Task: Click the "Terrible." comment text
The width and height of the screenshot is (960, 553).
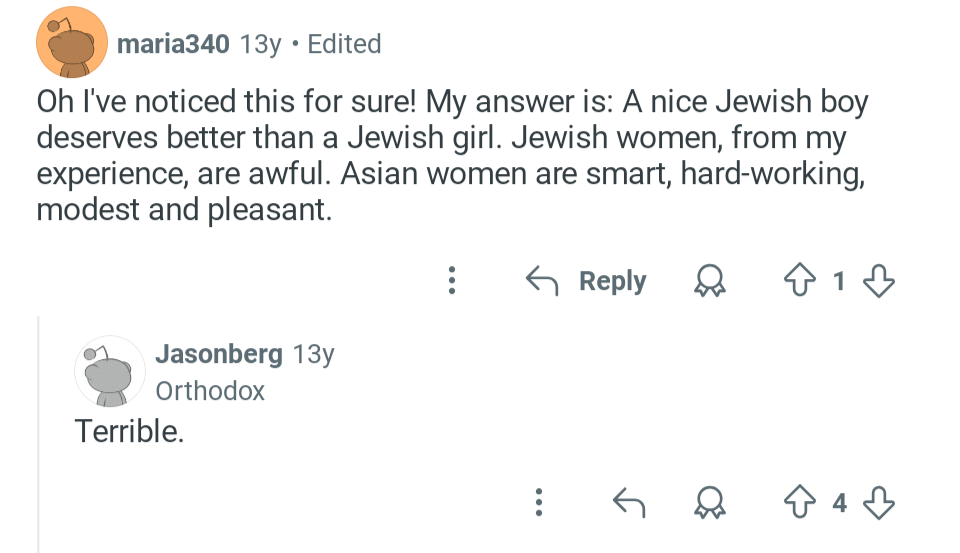Action: coord(130,432)
